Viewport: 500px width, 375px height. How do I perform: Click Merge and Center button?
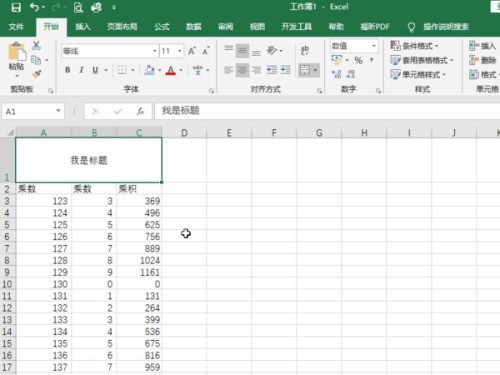[x=305, y=70]
